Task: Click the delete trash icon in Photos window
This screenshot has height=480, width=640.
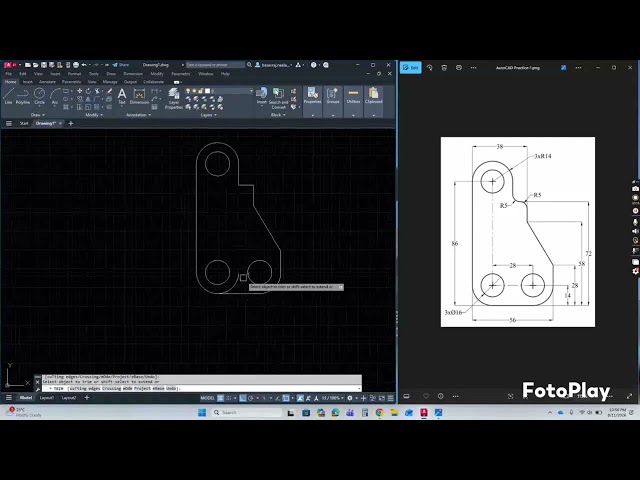Action: (x=444, y=68)
